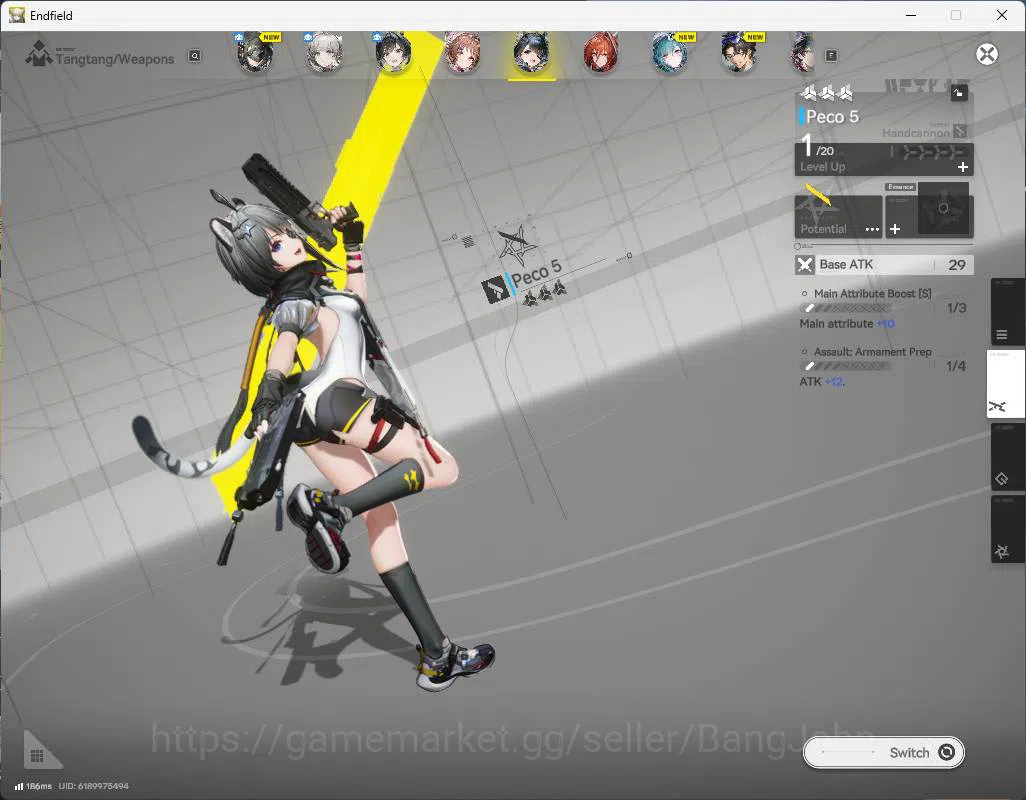1026x800 pixels.
Task: Close the weapons screen with the X icon
Action: [987, 54]
